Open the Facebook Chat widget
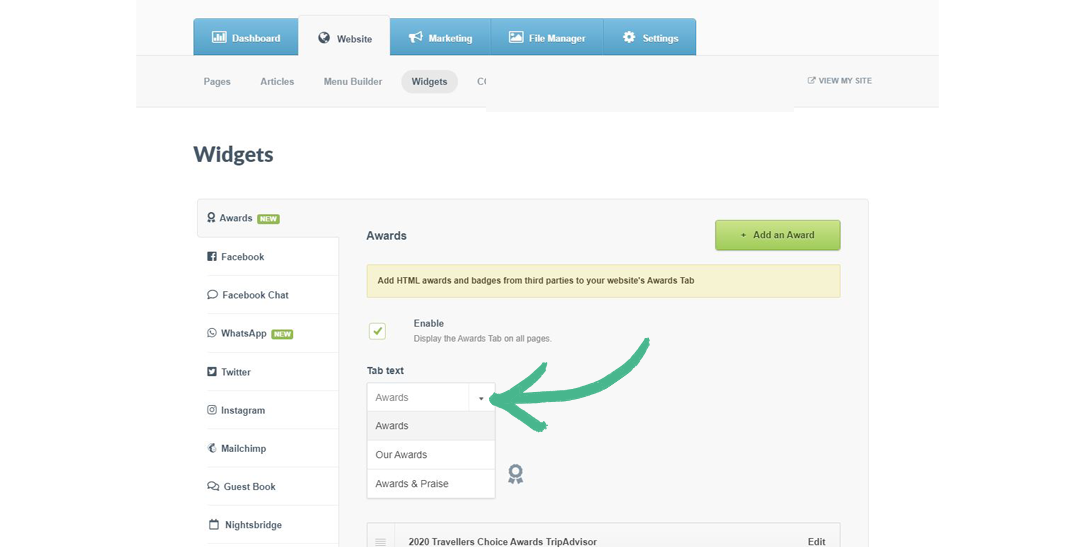Viewport: 1075px width, 547px height. tap(255, 295)
